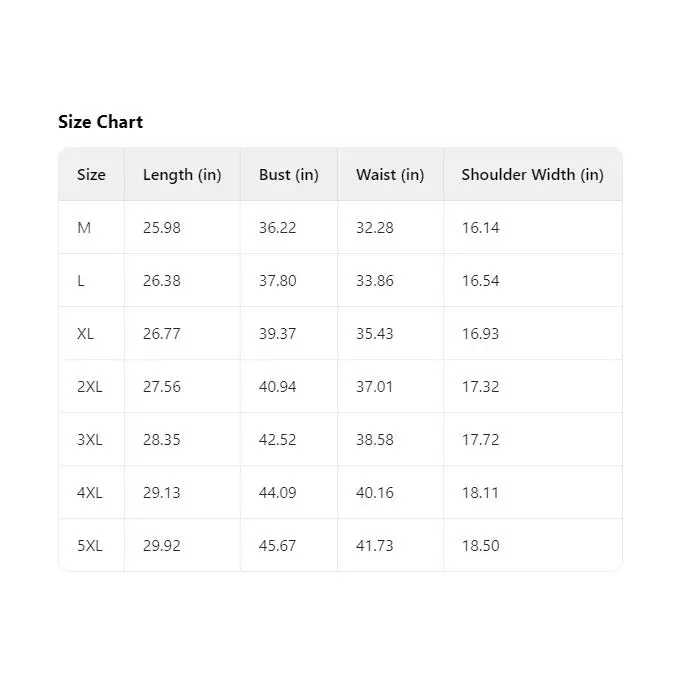This screenshot has height=690, width=690.
Task: Click the Size Chart heading
Action: click(100, 122)
